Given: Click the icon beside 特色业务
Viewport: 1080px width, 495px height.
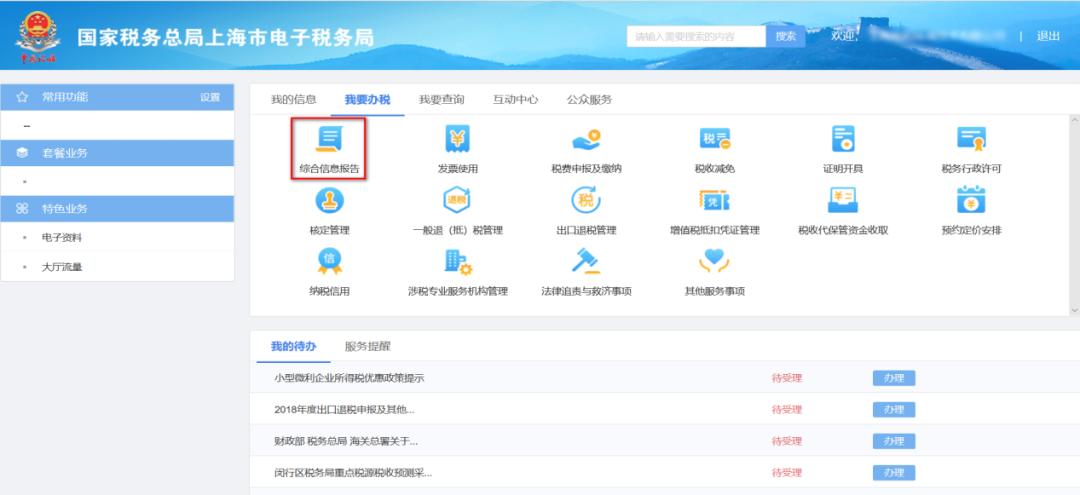Looking at the screenshot, I should click(22, 209).
